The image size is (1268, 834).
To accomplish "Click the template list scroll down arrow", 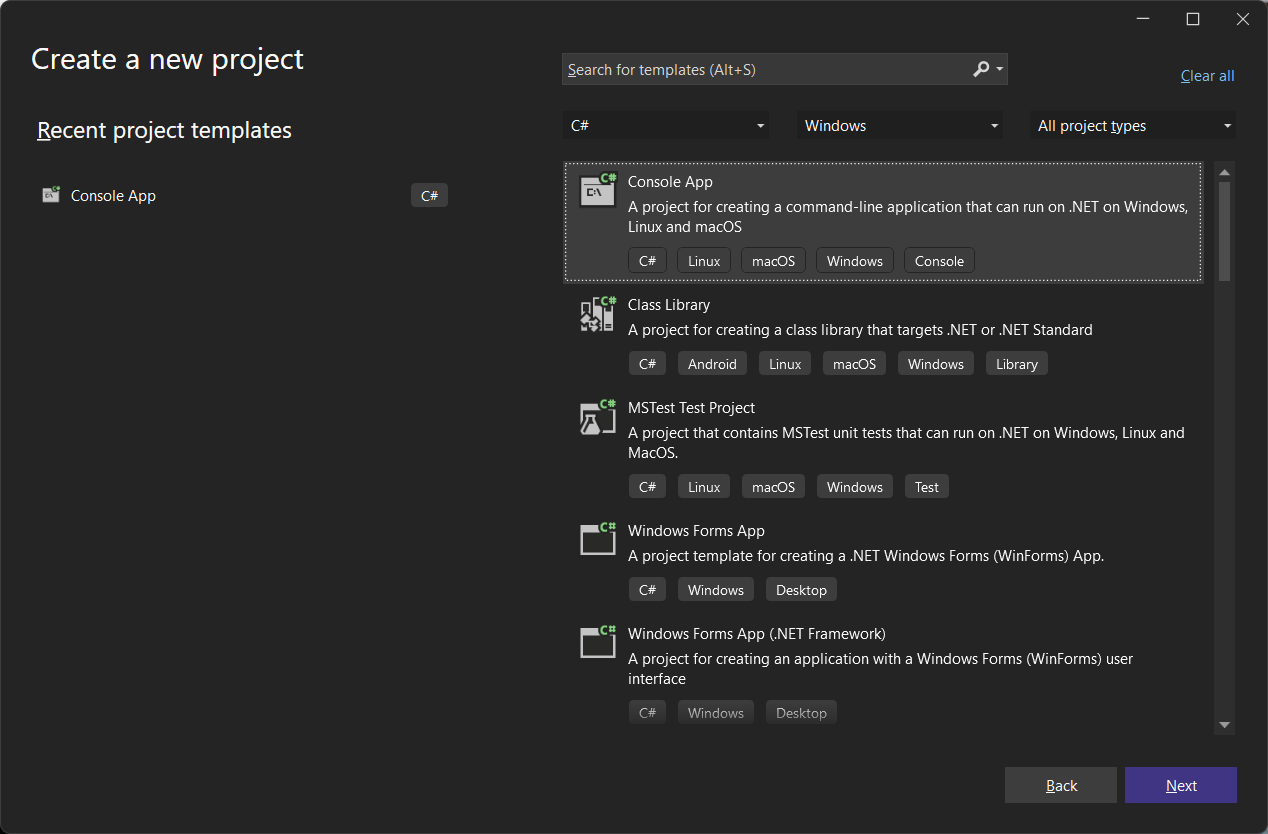I will (x=1224, y=725).
